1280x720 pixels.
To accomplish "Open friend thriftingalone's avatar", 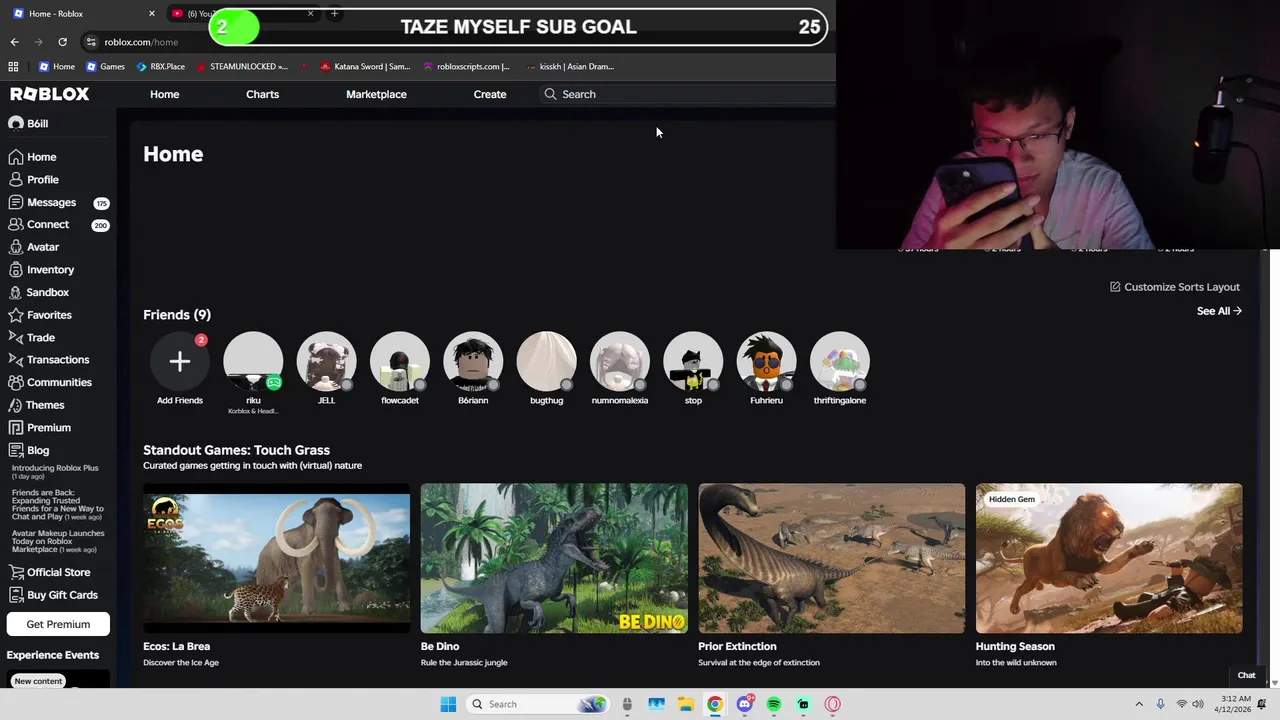I will 840,361.
